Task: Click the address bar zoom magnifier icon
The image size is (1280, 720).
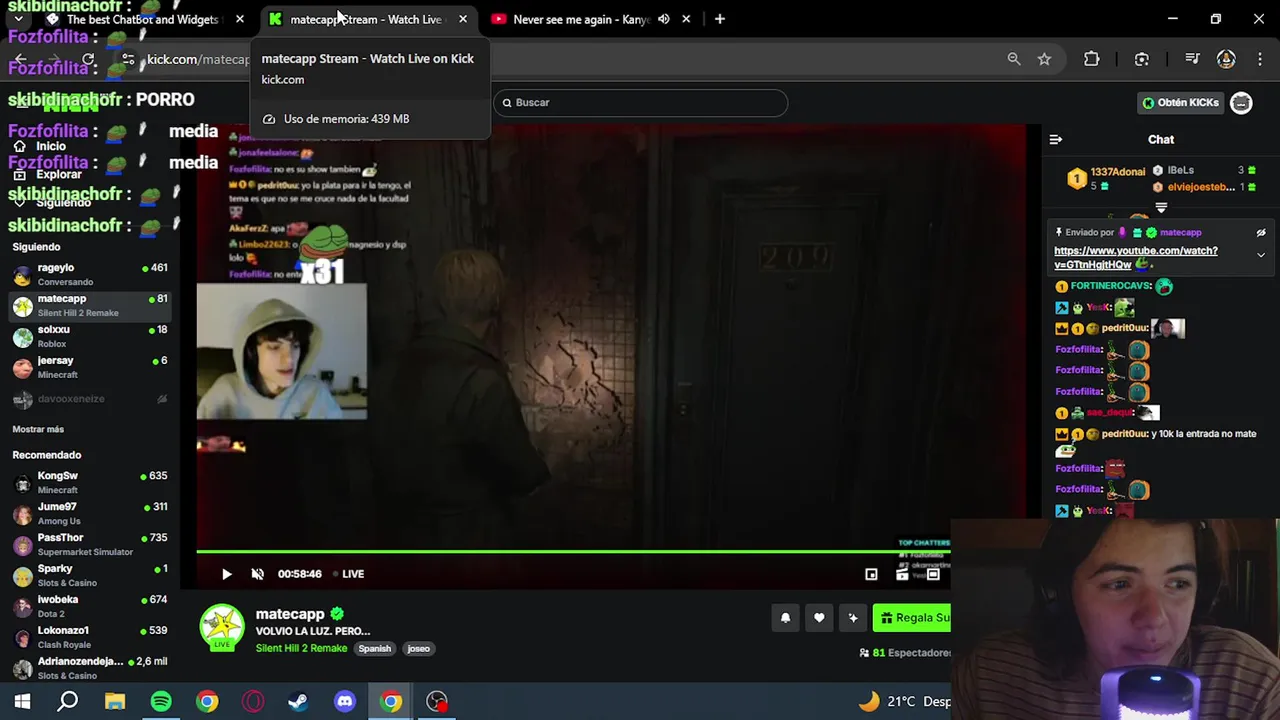Action: [1014, 59]
